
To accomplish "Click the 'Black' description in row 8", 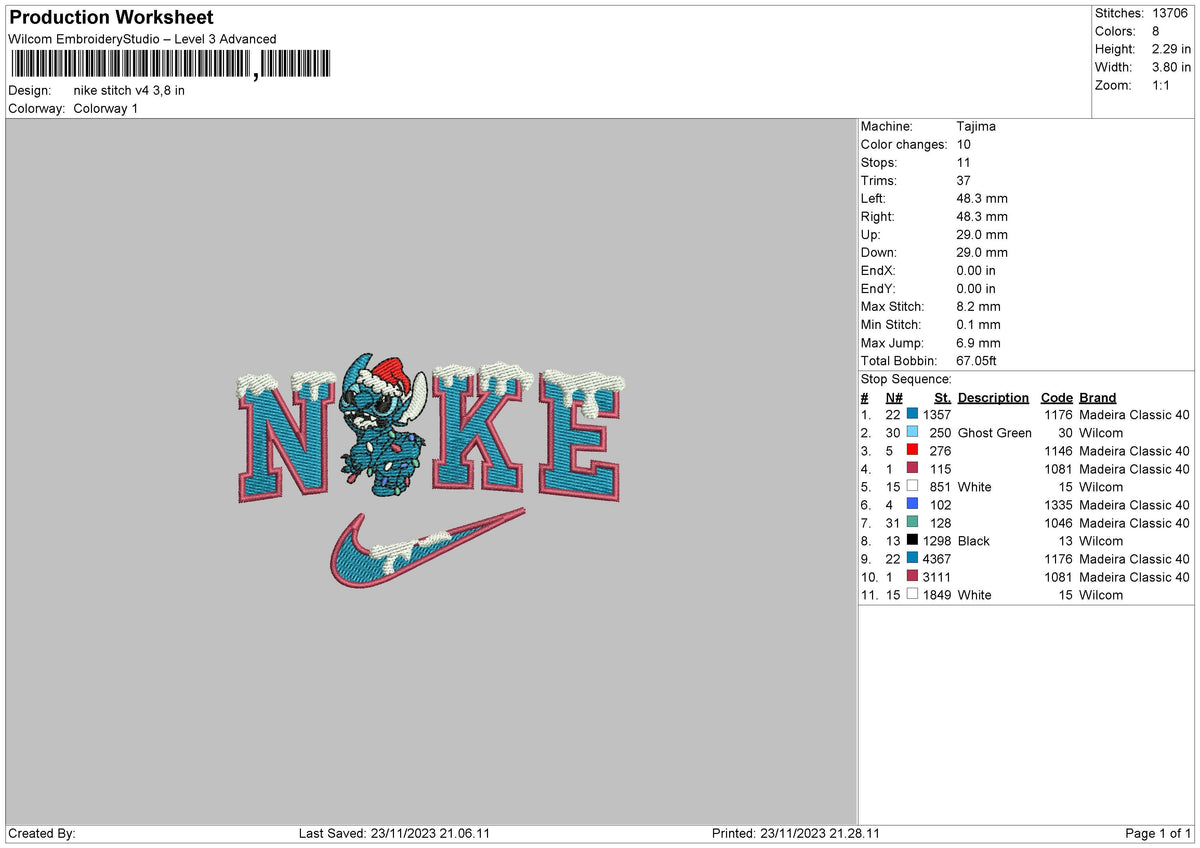I will pyautogui.click(x=973, y=541).
